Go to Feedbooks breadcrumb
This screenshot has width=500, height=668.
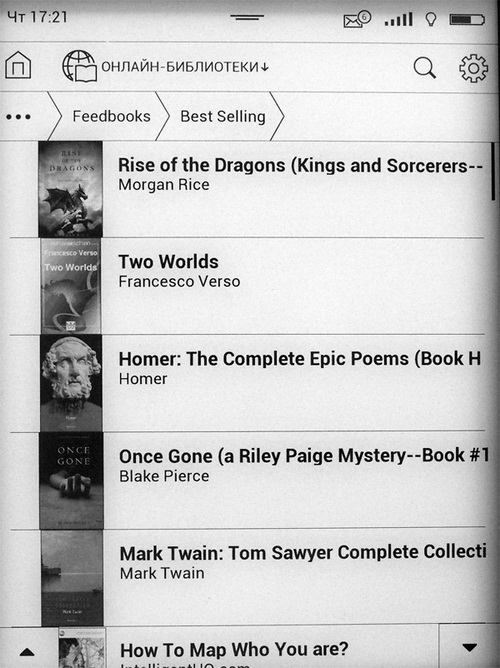click(111, 116)
